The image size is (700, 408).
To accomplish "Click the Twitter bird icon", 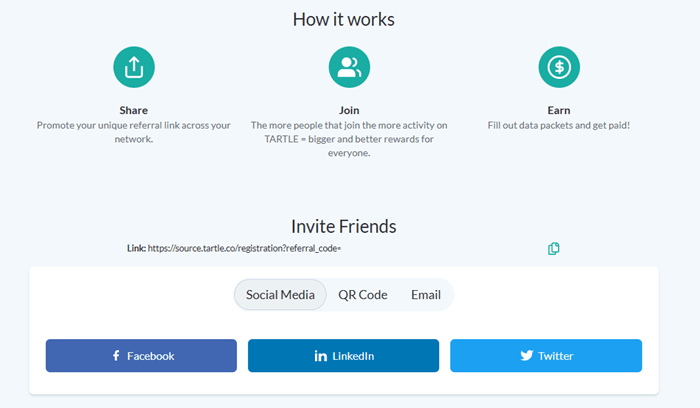I will click(x=527, y=355).
